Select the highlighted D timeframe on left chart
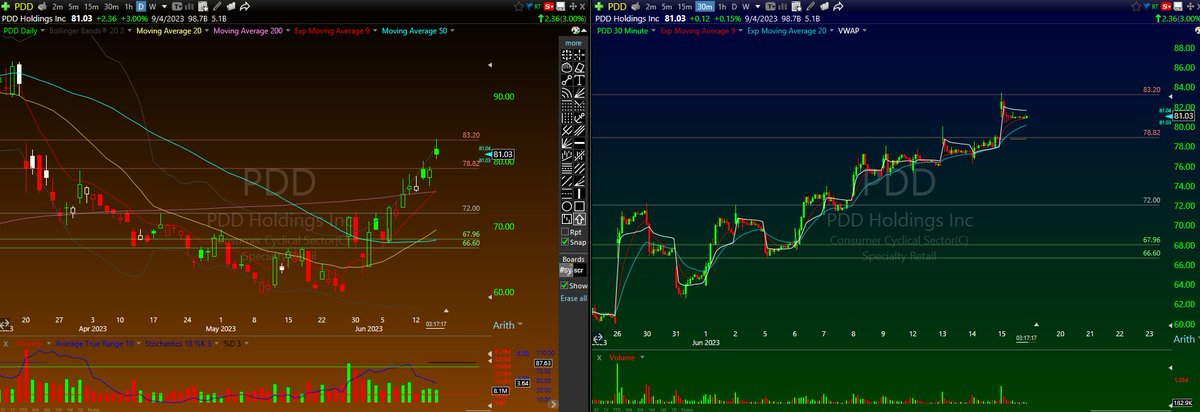Screen dimensions: 1200x412 point(141,7)
